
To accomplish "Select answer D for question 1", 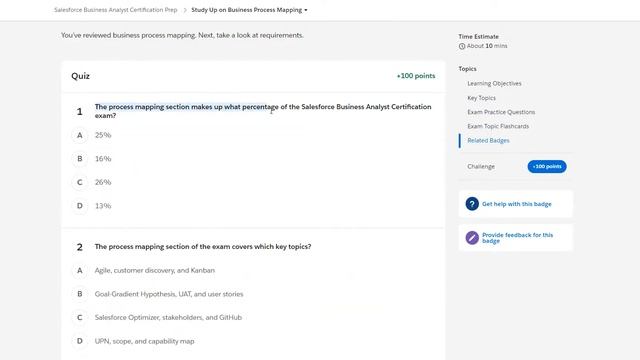I will pos(80,206).
